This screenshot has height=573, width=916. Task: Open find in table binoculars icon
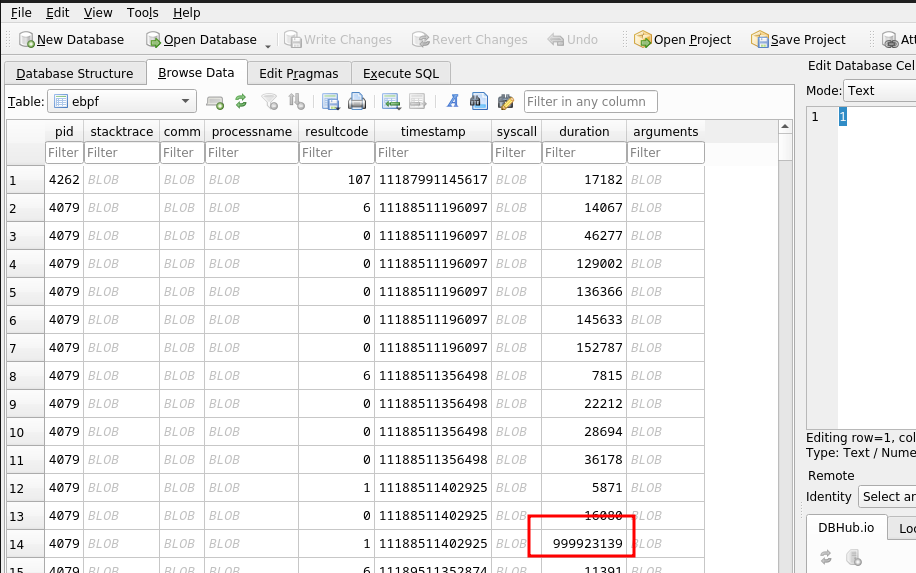[478, 101]
